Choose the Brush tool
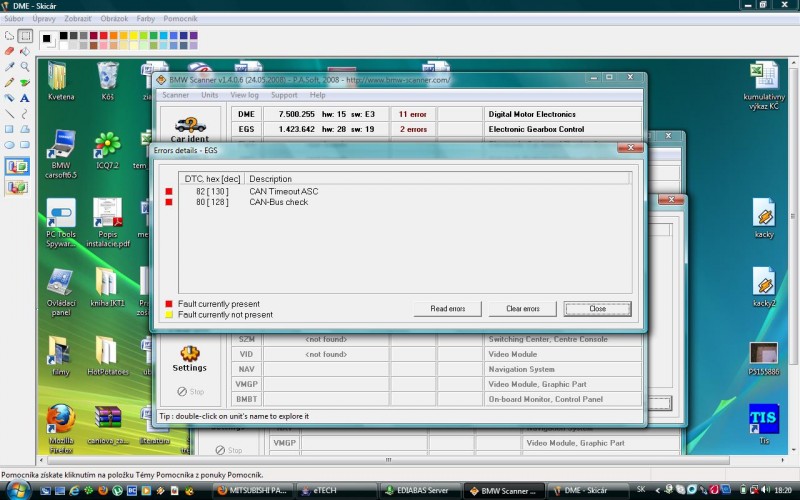This screenshot has width=800, height=500. point(24,82)
